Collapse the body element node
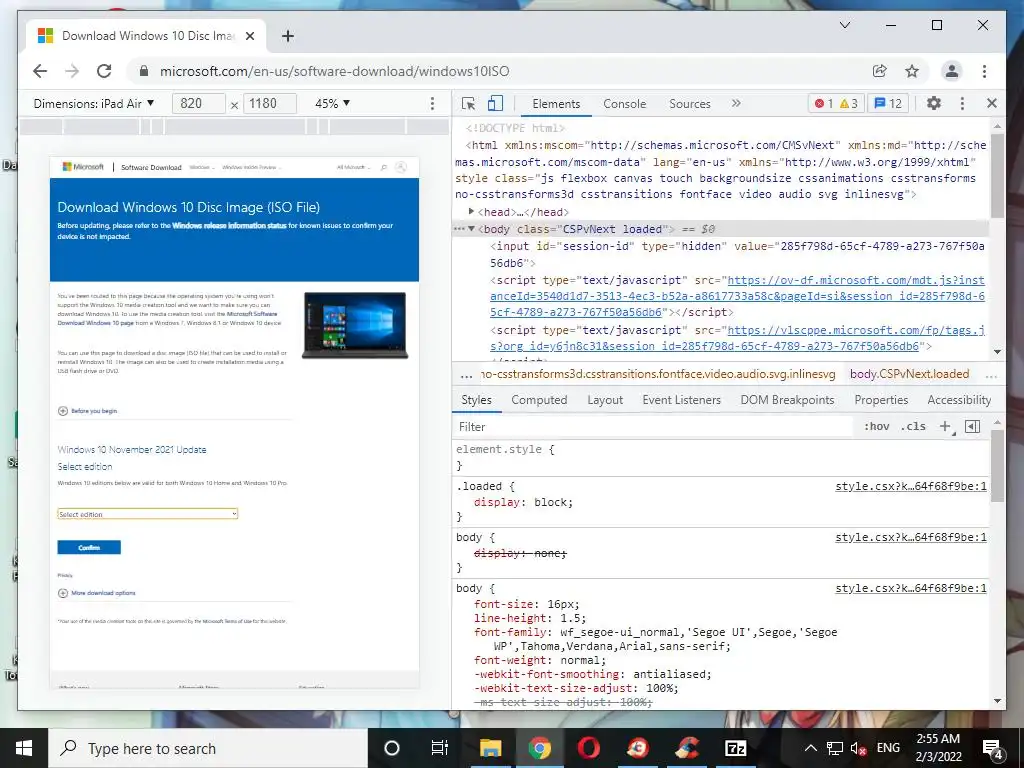 (x=471, y=229)
